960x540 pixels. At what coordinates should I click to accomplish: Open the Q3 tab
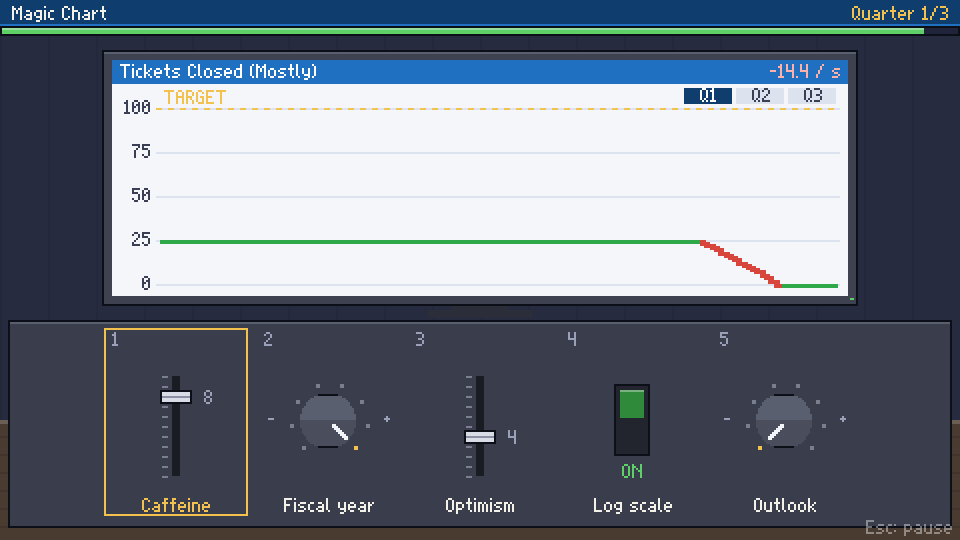coord(812,96)
